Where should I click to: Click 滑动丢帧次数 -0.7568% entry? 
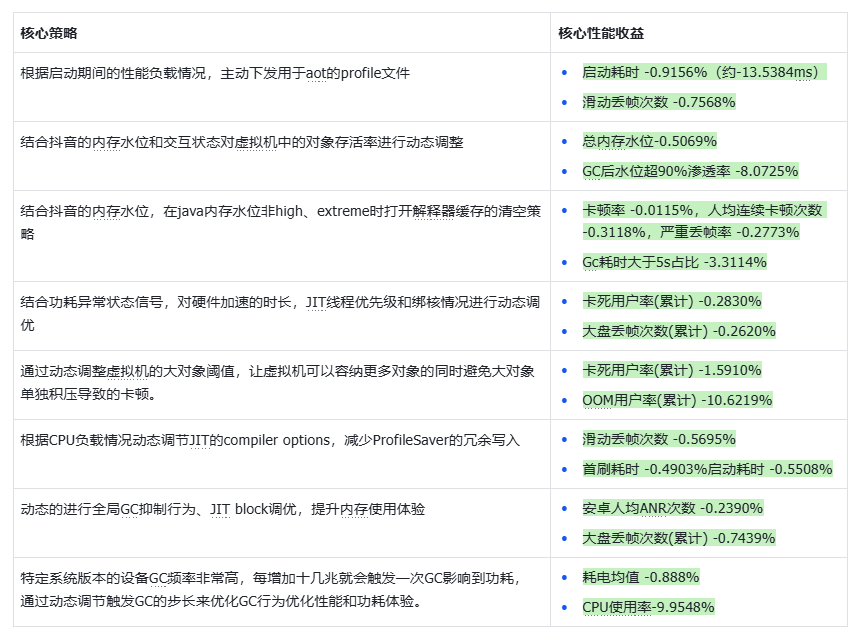click(659, 102)
